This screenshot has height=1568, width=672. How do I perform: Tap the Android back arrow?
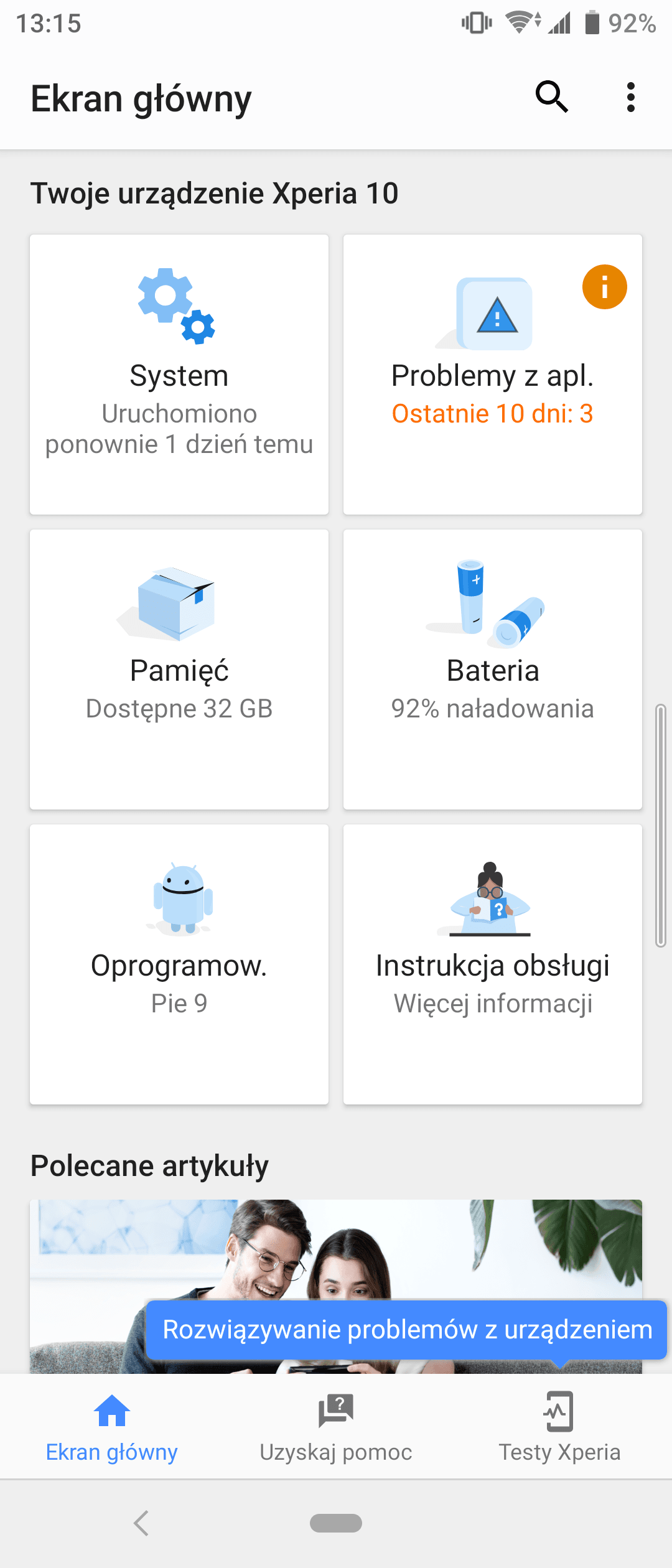pyautogui.click(x=141, y=1523)
